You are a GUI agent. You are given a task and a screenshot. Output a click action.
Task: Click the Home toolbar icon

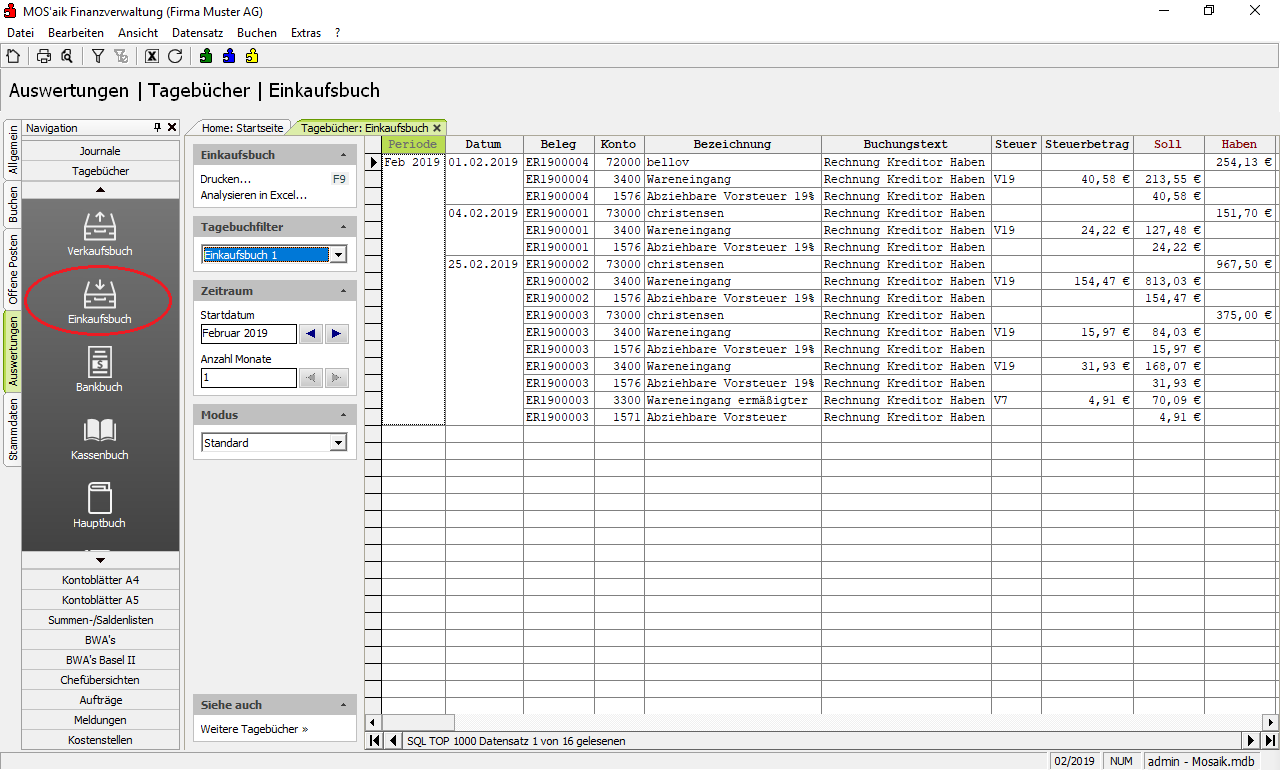coord(13,56)
